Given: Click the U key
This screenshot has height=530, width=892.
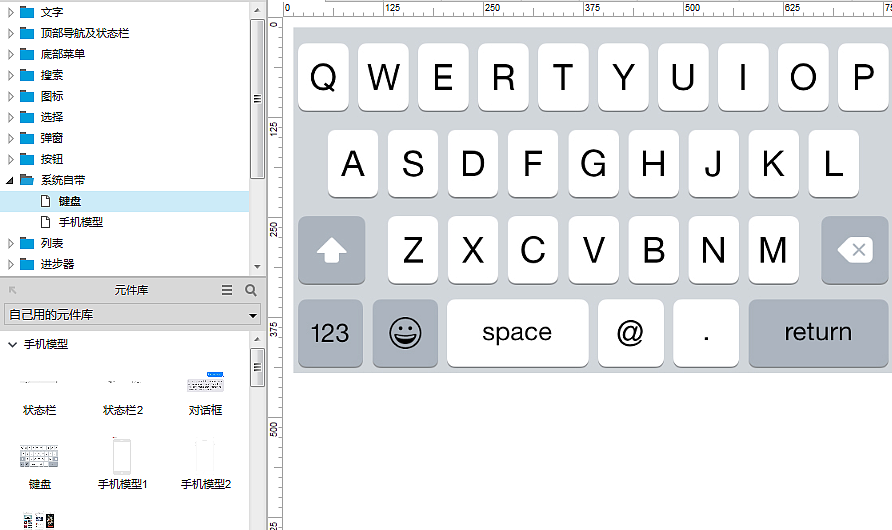Looking at the screenshot, I should coord(683,77).
